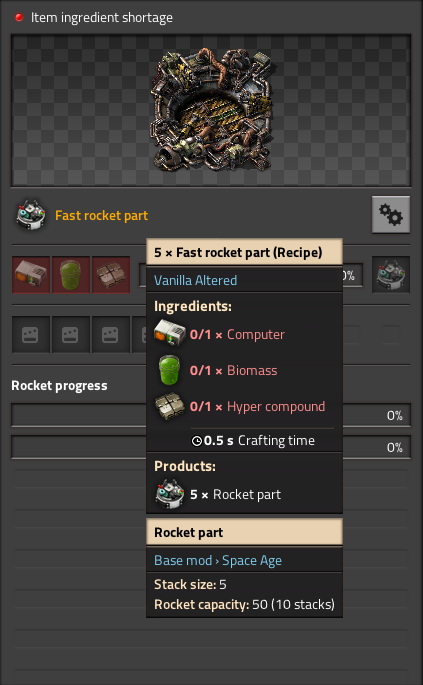The image size is (423, 685).
Task: Select the third empty module slot
Action: click(110, 335)
